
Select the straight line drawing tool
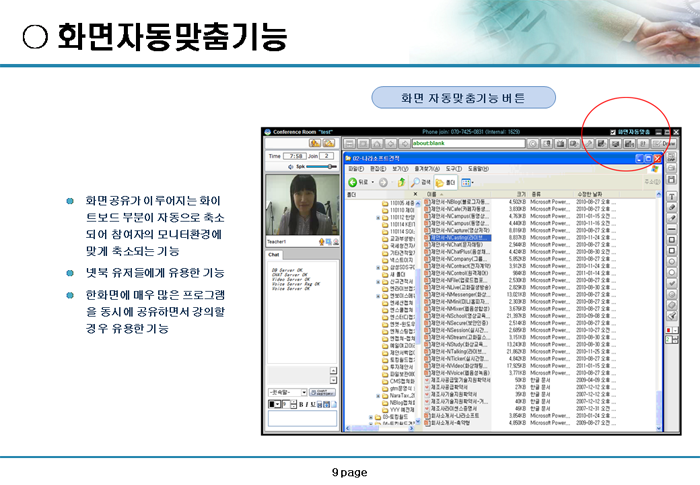671,229
